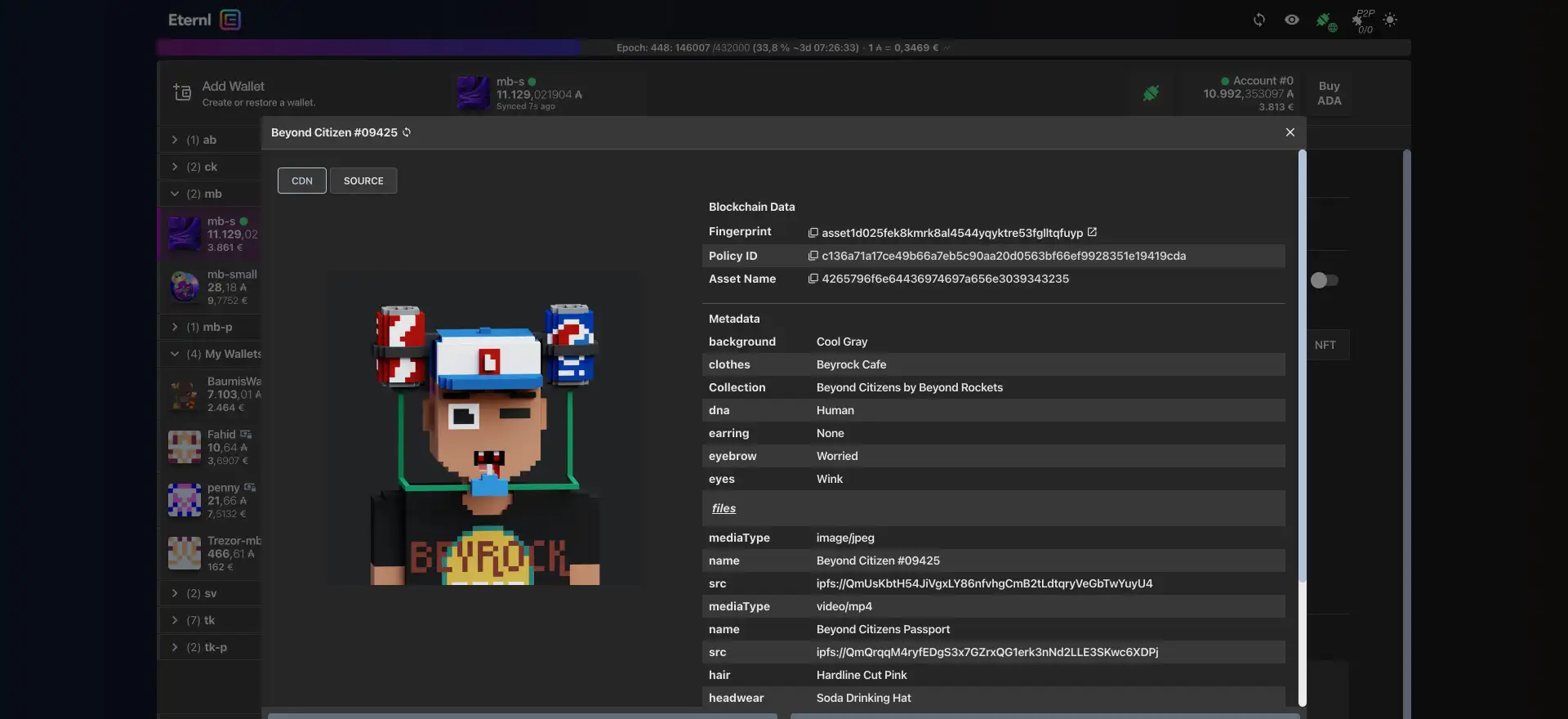
Task: Select the CDN image tab
Action: click(301, 181)
